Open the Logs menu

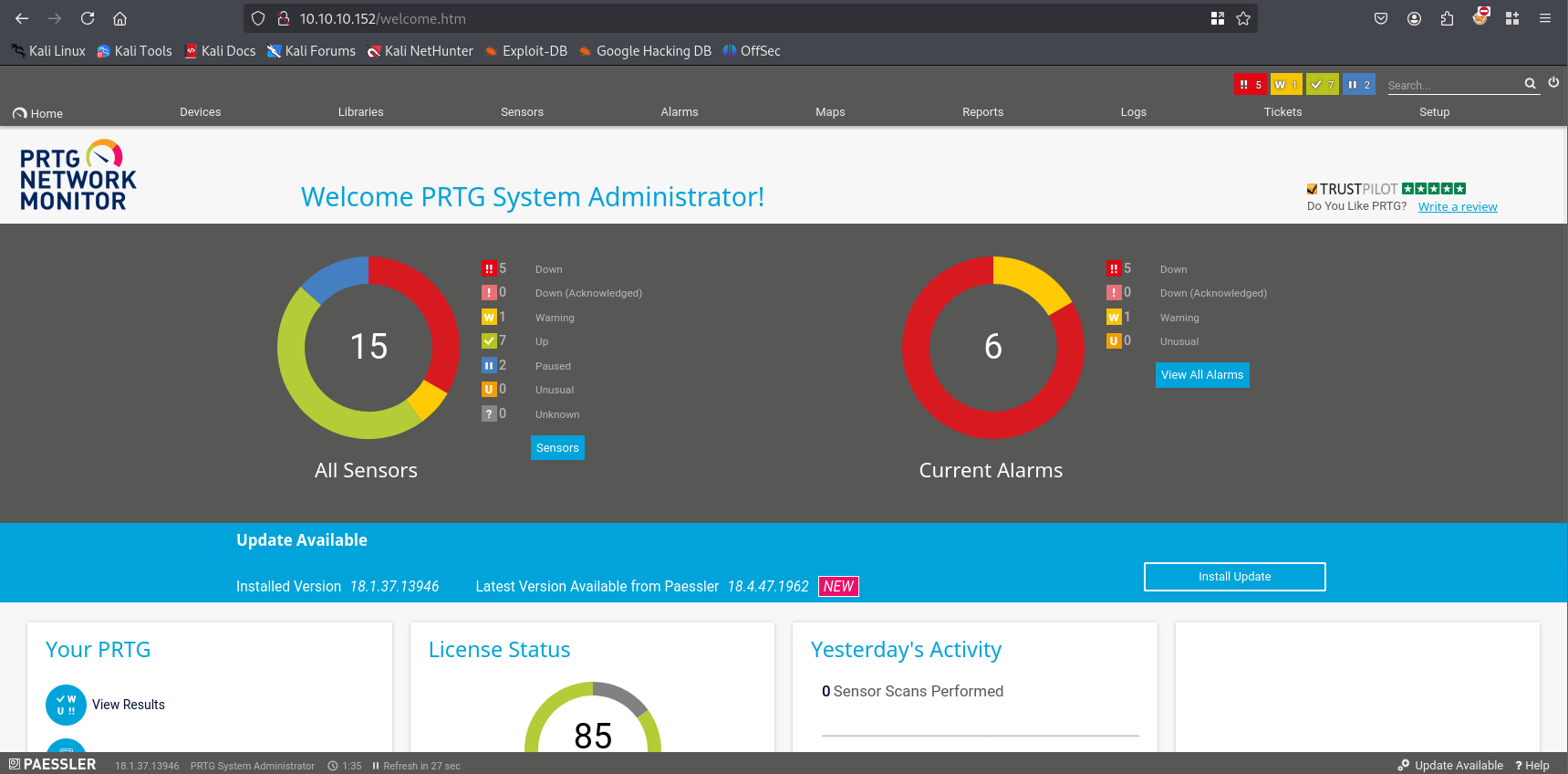click(1133, 111)
